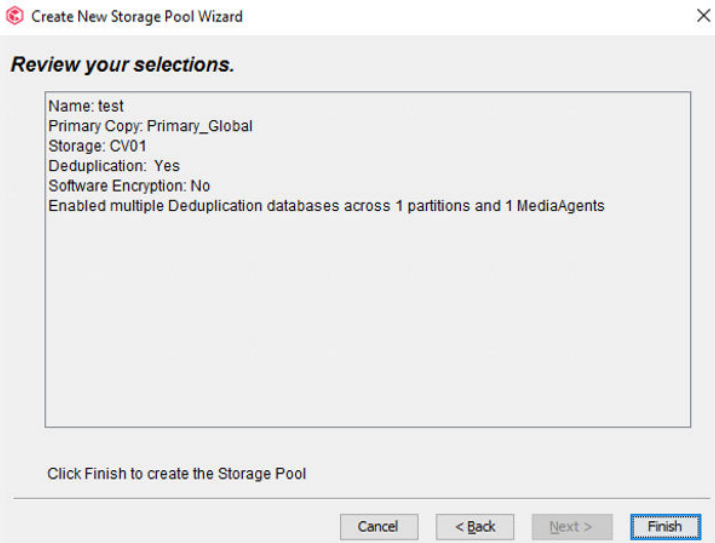Click the word MediaAgents in the summary

563,206
